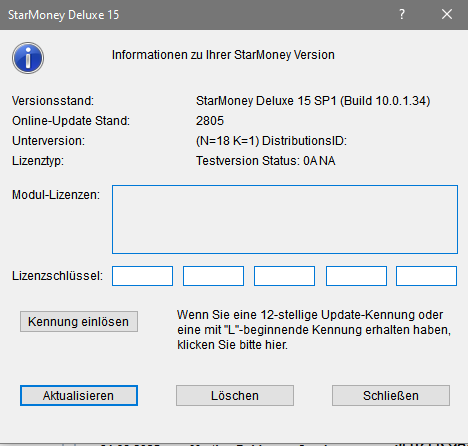Image resolution: width=468 pixels, height=446 pixels.
Task: Click the 'Versionsstand:' label
Action: pos(53,101)
